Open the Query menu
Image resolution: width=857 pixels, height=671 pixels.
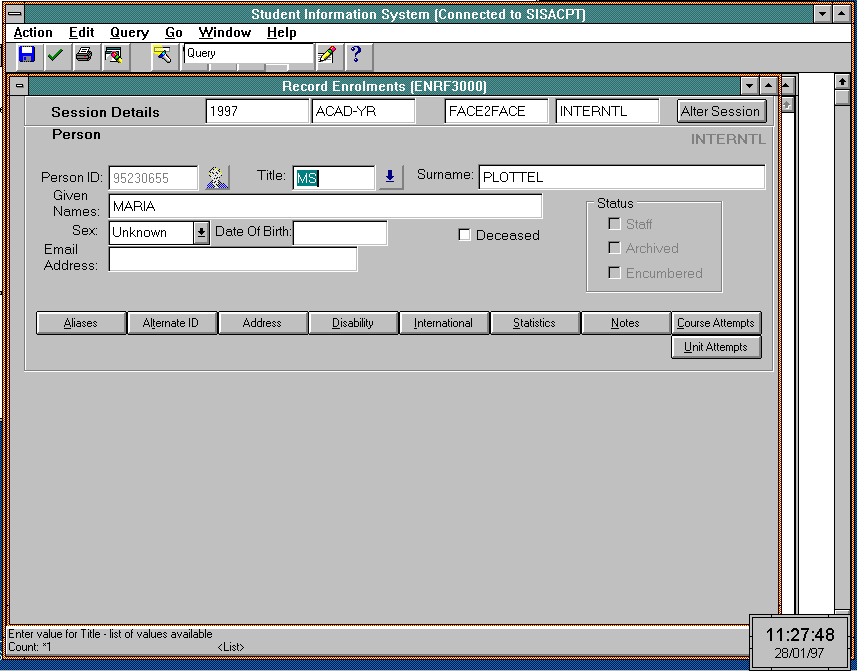click(129, 33)
